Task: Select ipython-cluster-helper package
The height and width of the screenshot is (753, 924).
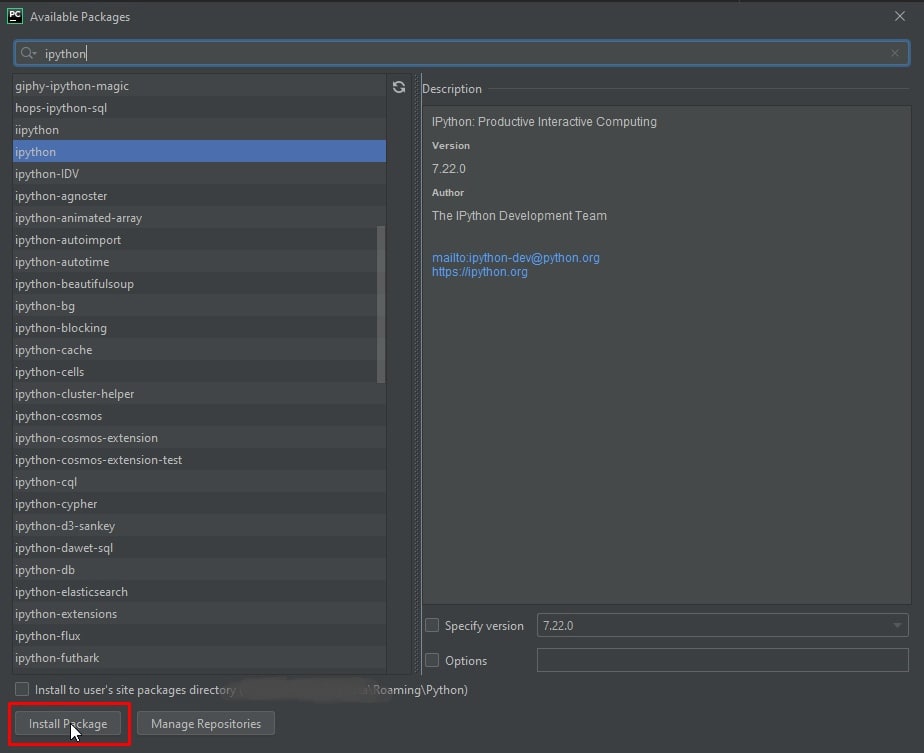Action: [x=199, y=394]
